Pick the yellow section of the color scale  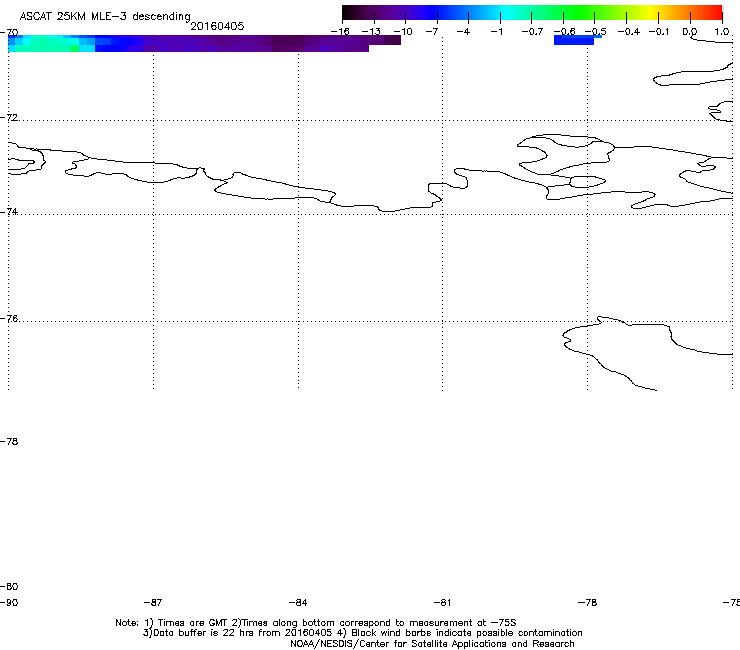coord(651,12)
